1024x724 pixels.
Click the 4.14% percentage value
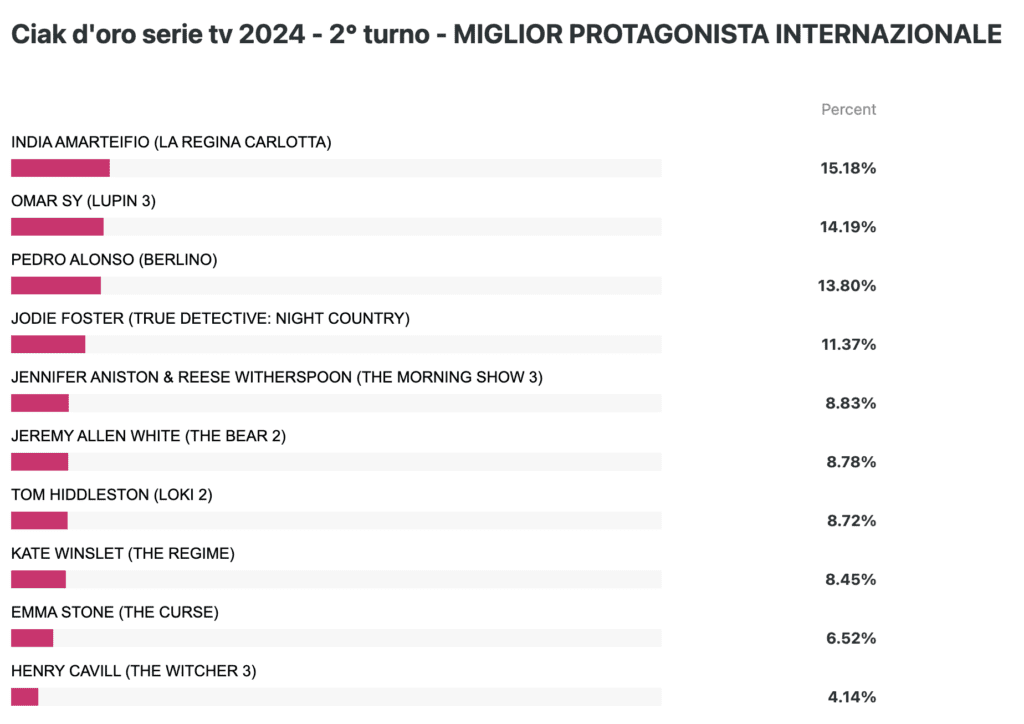click(x=852, y=697)
